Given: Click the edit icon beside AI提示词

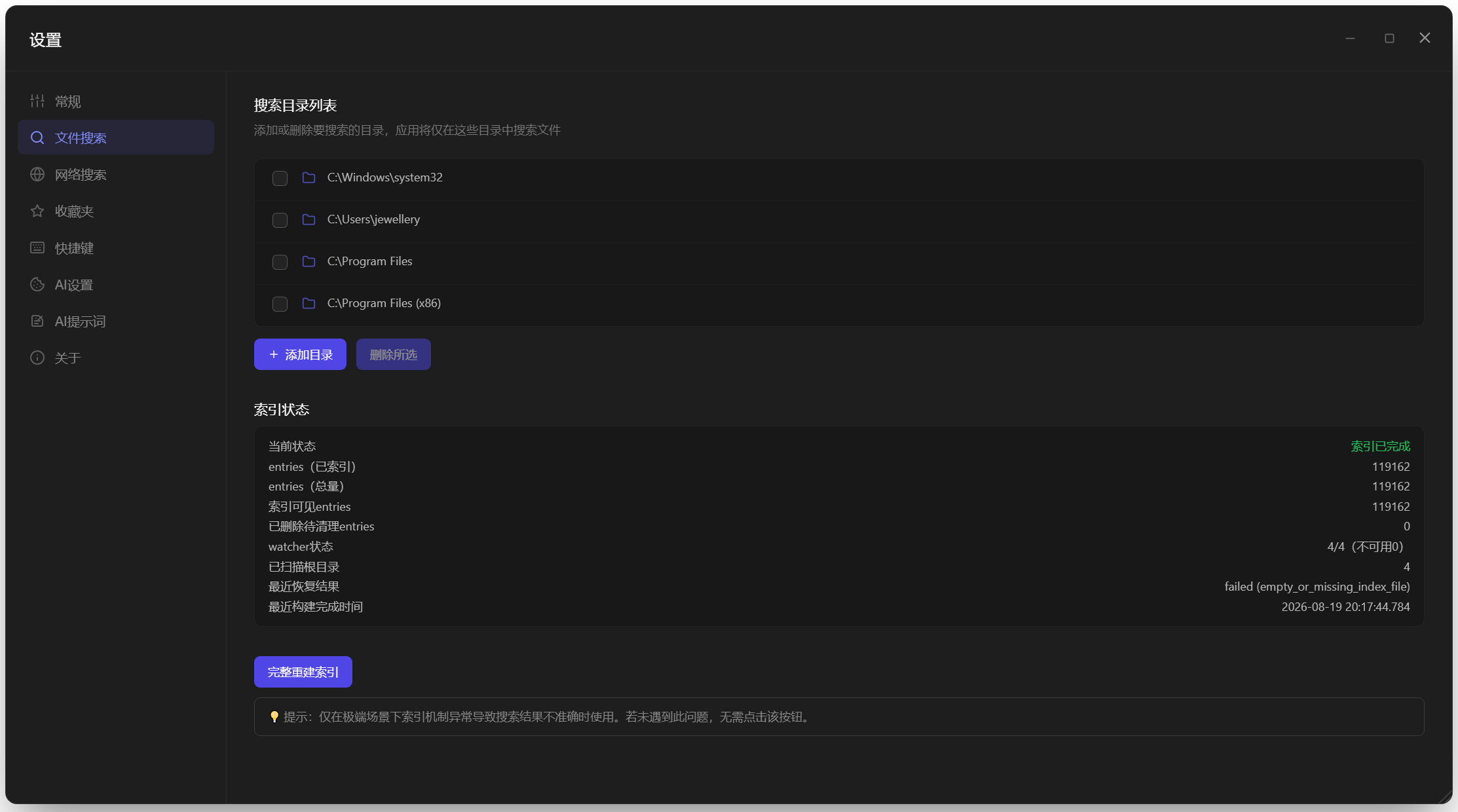Looking at the screenshot, I should [37, 321].
